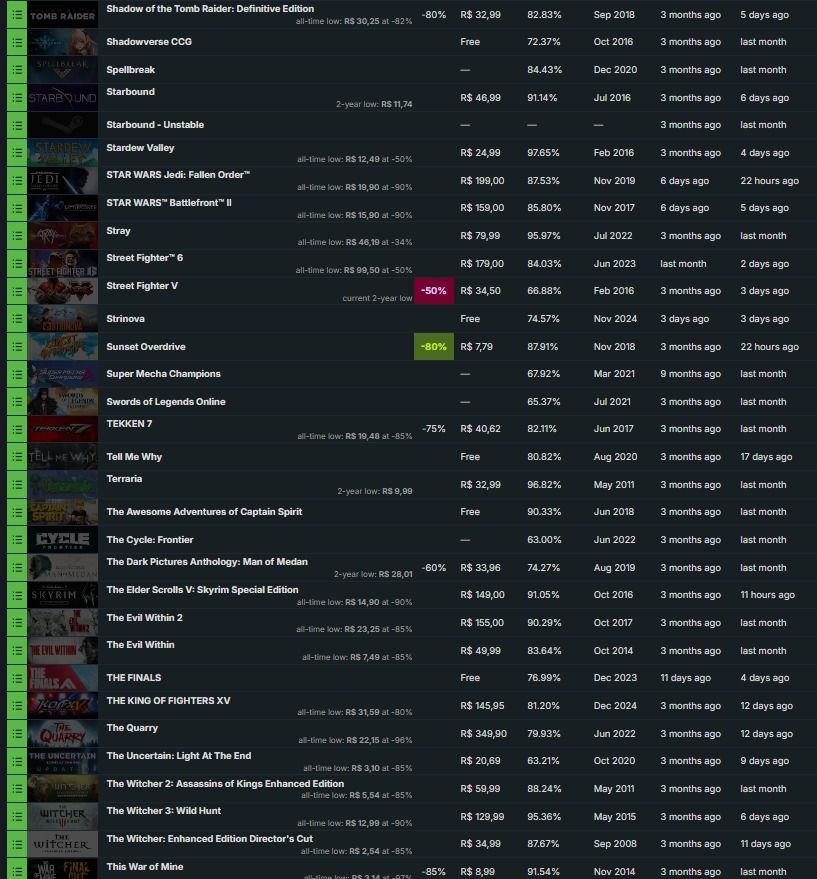This screenshot has width=817, height=879.
Task: Open STAR WARS Jedi: Fallen Order link
Action: point(178,175)
